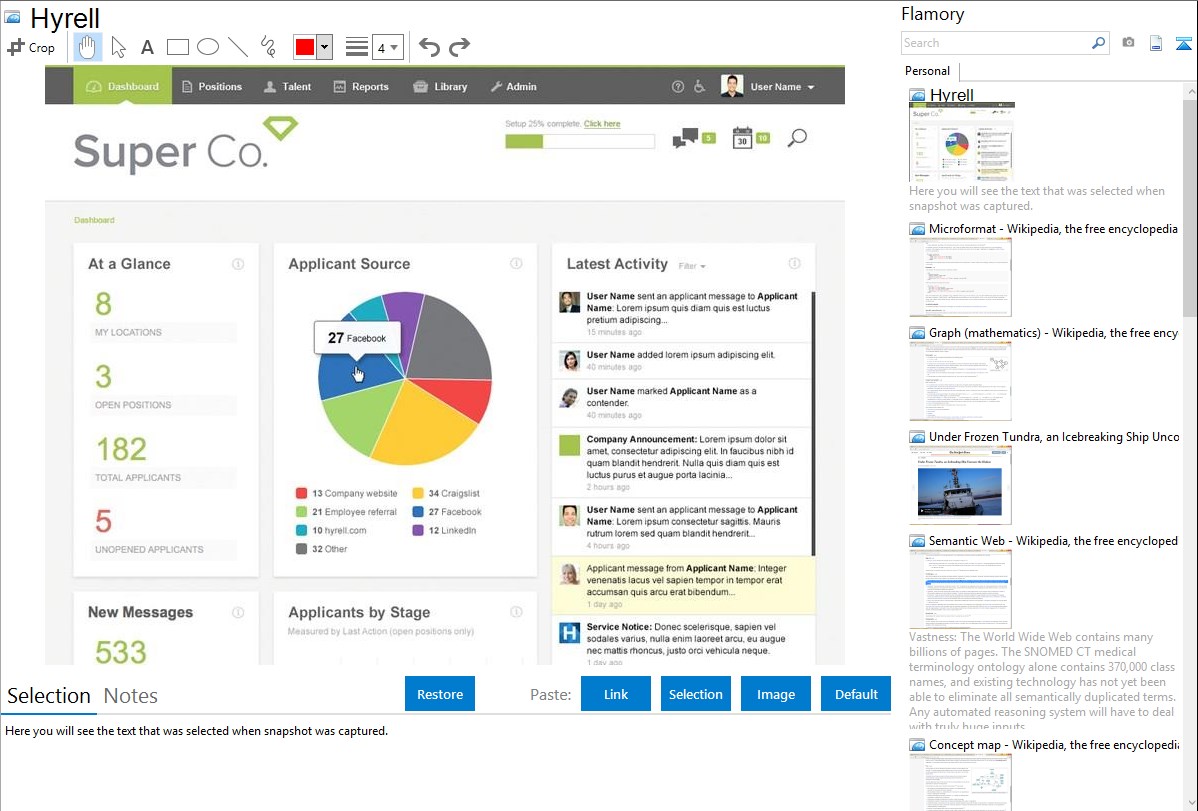Click the Dashboard breadcrumb link
The image size is (1198, 811).
point(94,220)
